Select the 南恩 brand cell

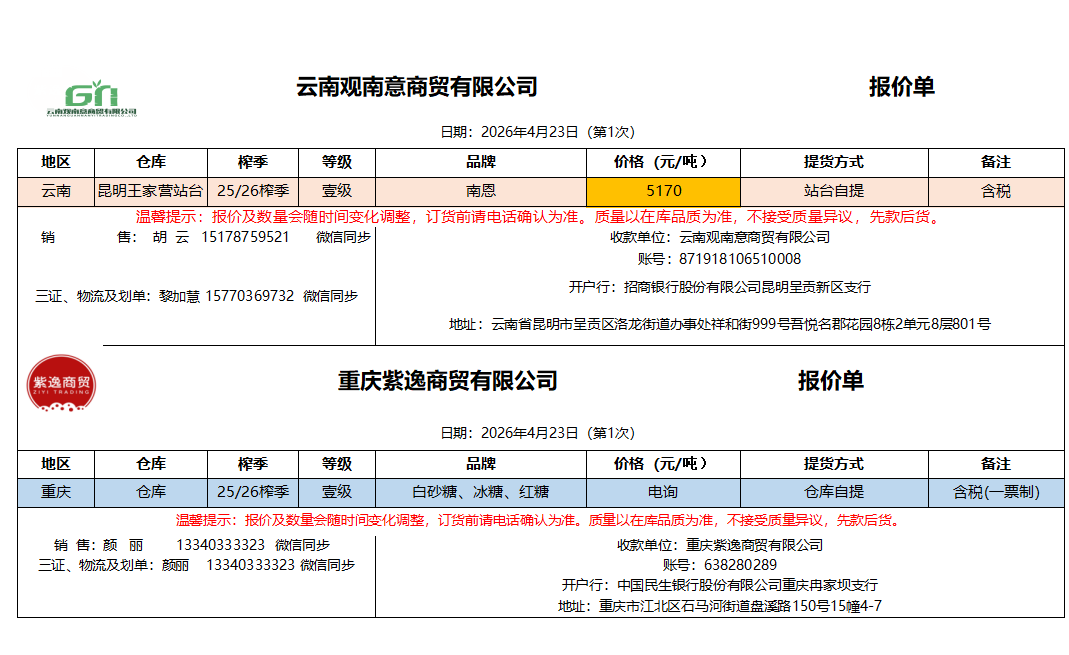(x=481, y=192)
